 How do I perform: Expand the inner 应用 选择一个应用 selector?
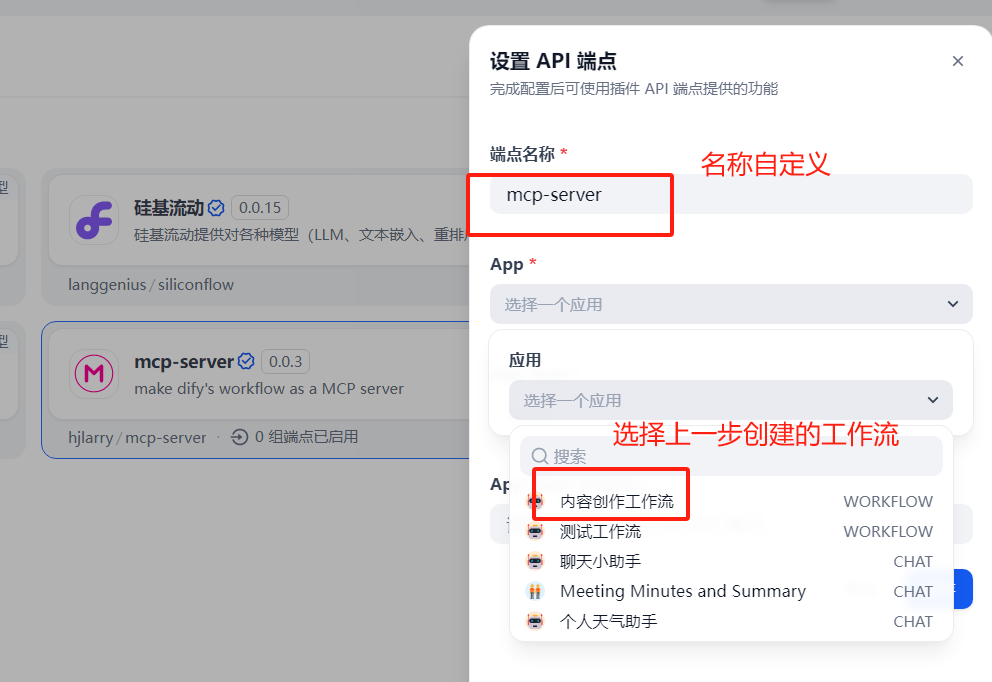(731, 400)
